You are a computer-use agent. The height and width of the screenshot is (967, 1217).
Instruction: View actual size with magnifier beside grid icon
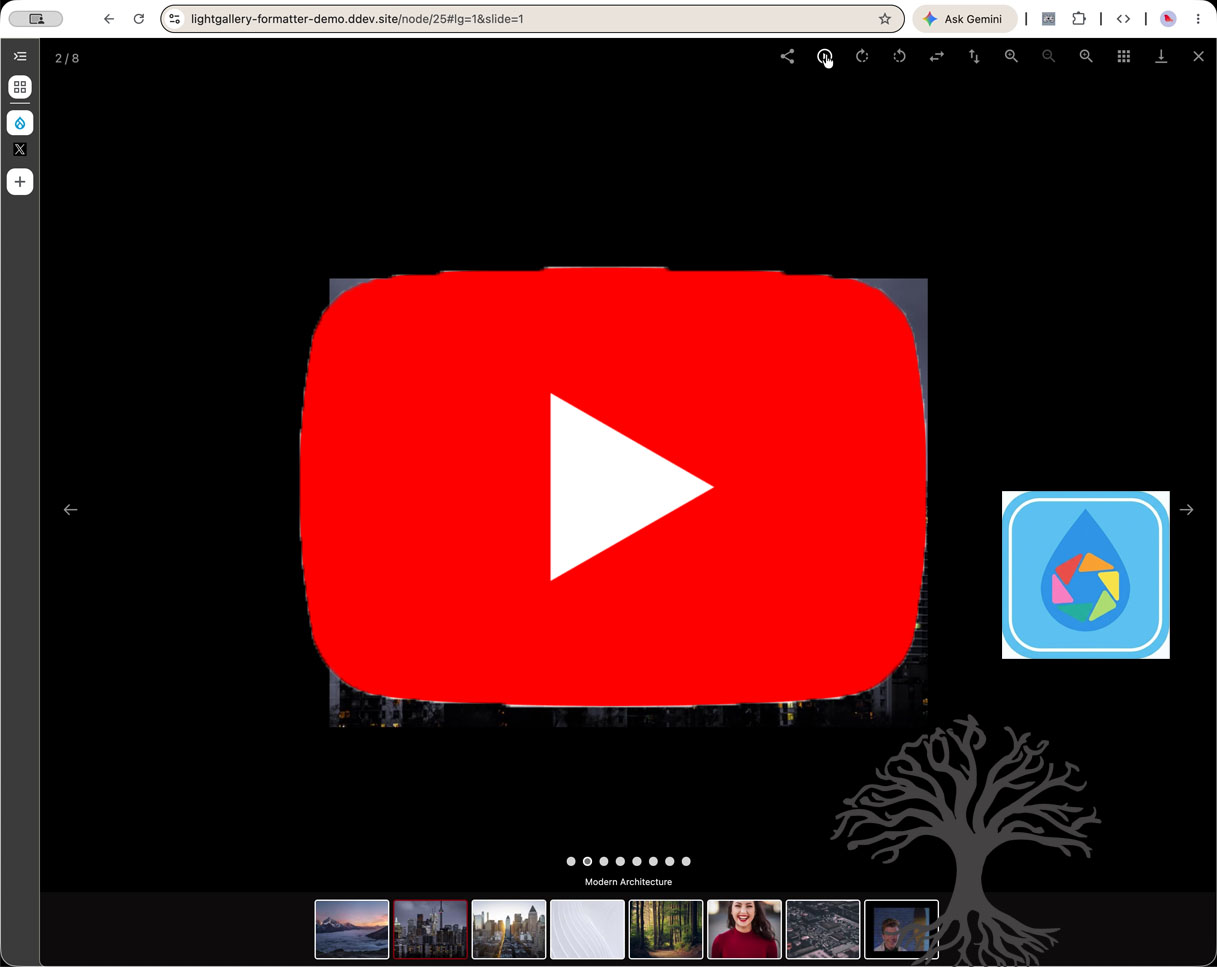click(x=1086, y=57)
